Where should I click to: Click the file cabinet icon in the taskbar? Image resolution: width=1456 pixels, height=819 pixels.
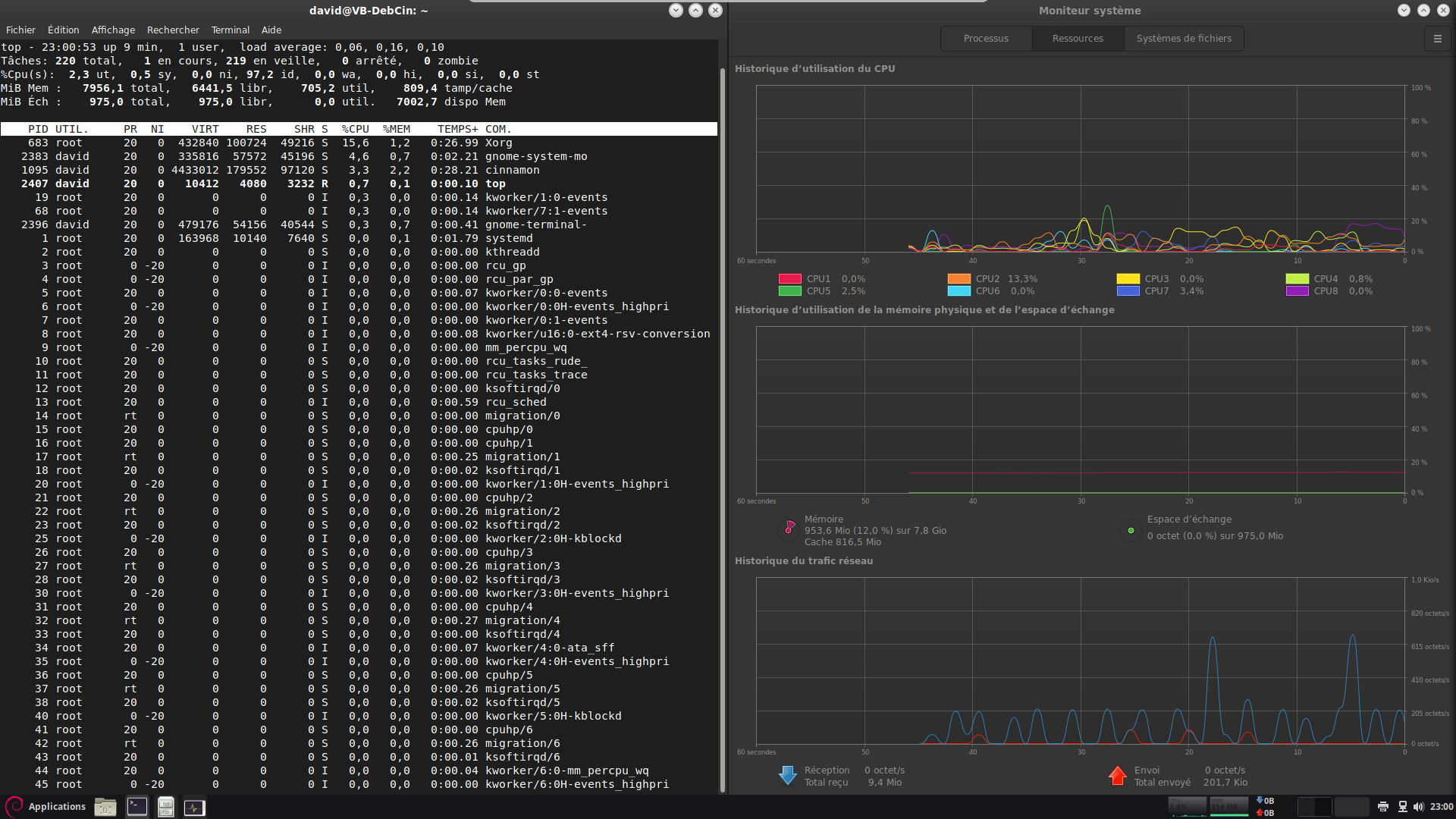pos(166,807)
